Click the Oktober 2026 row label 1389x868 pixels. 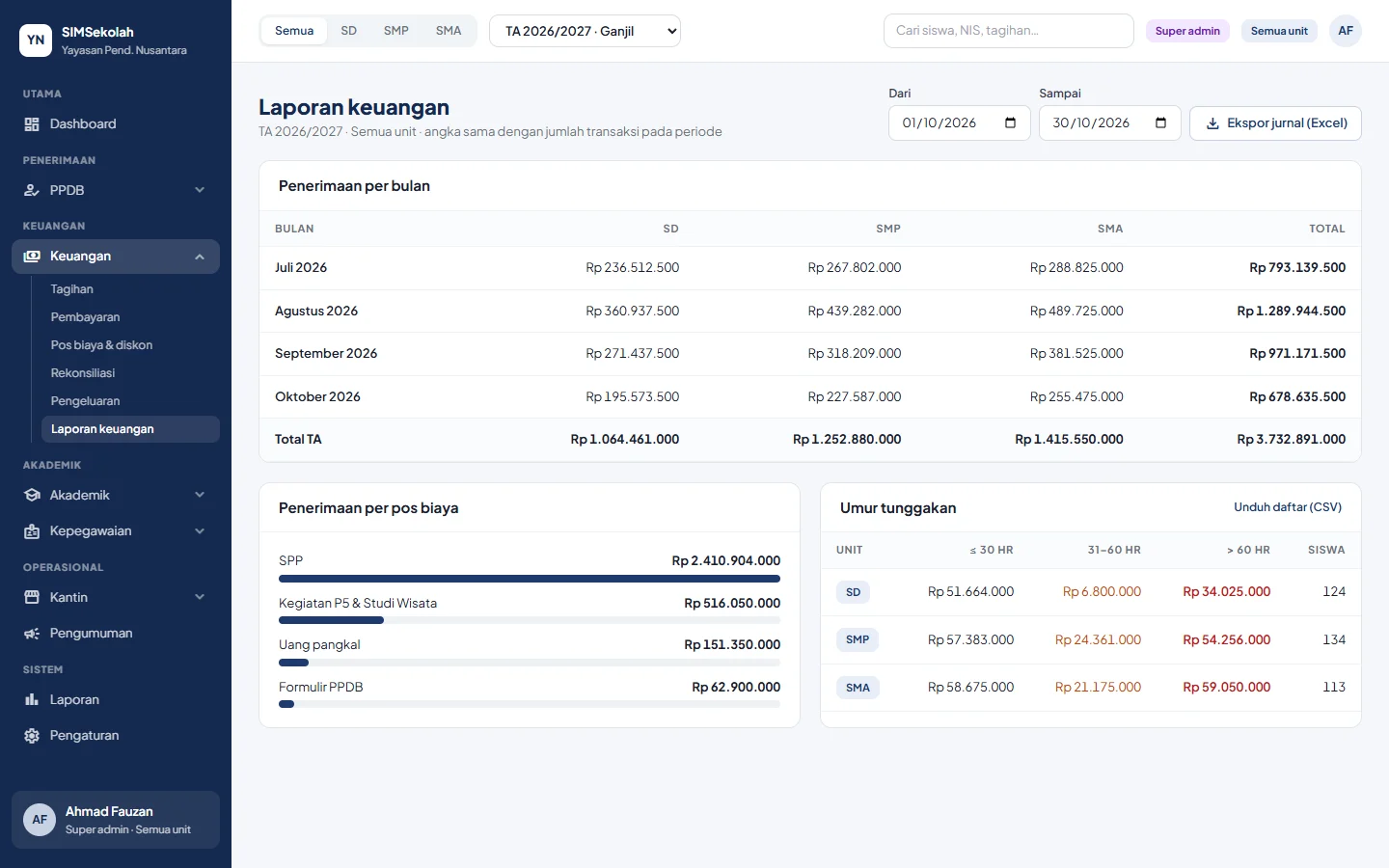click(x=317, y=397)
